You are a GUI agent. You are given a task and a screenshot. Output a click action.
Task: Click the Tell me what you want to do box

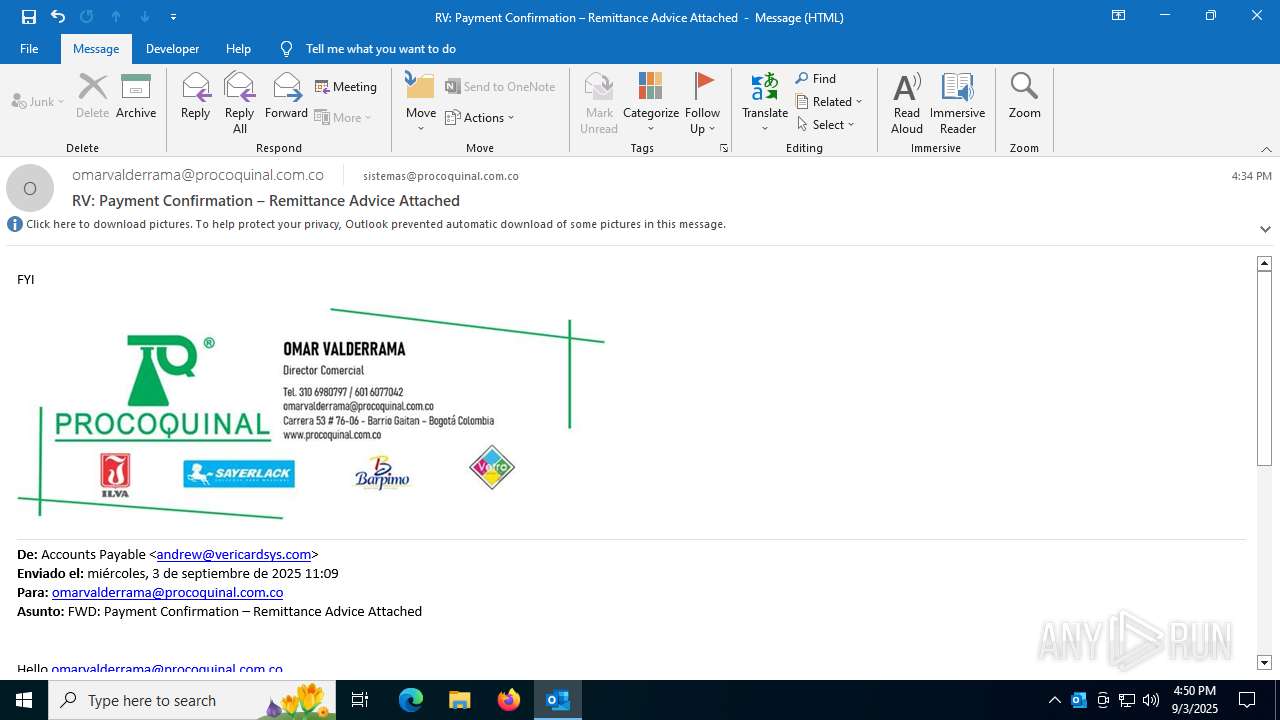[x=380, y=48]
